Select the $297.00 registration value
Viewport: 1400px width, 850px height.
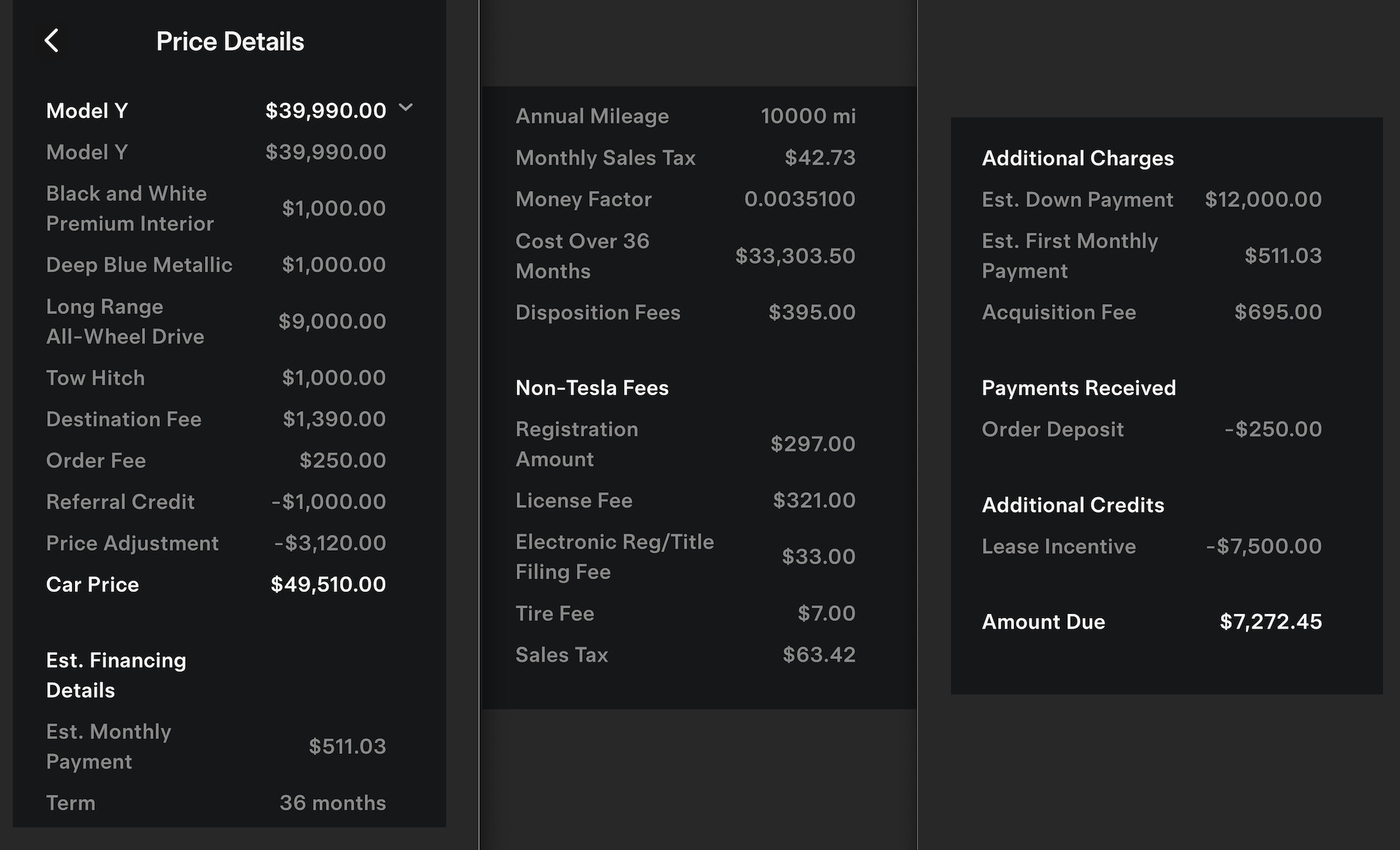[813, 444]
